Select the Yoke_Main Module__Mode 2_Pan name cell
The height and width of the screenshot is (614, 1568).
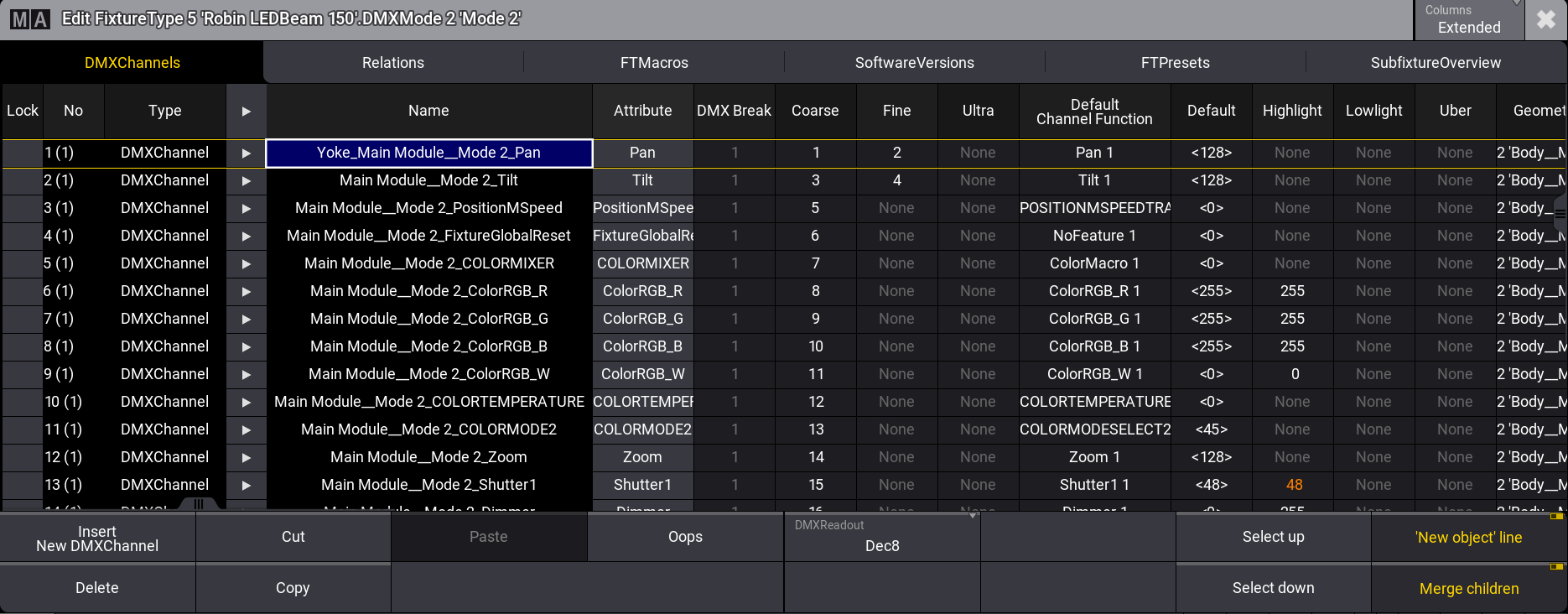pos(428,153)
